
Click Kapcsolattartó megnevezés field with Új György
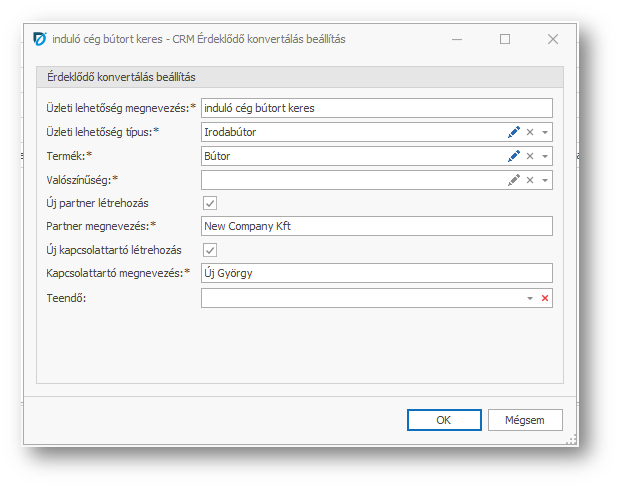[x=376, y=274]
